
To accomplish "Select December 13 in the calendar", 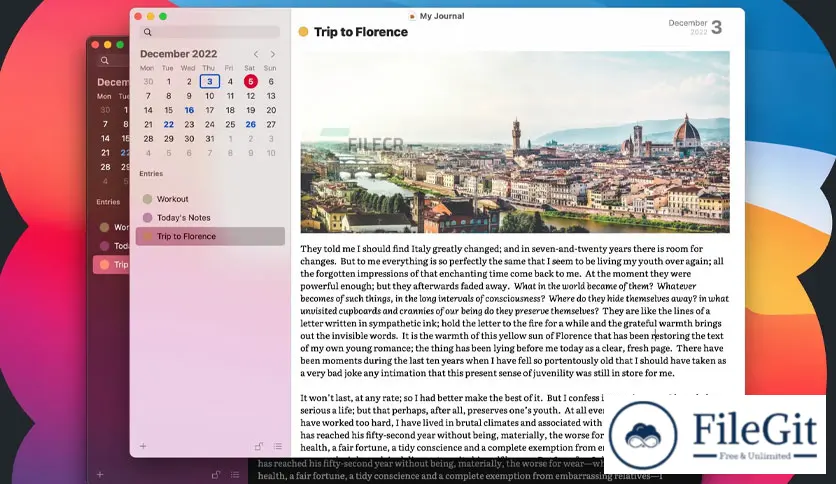I will (x=271, y=96).
